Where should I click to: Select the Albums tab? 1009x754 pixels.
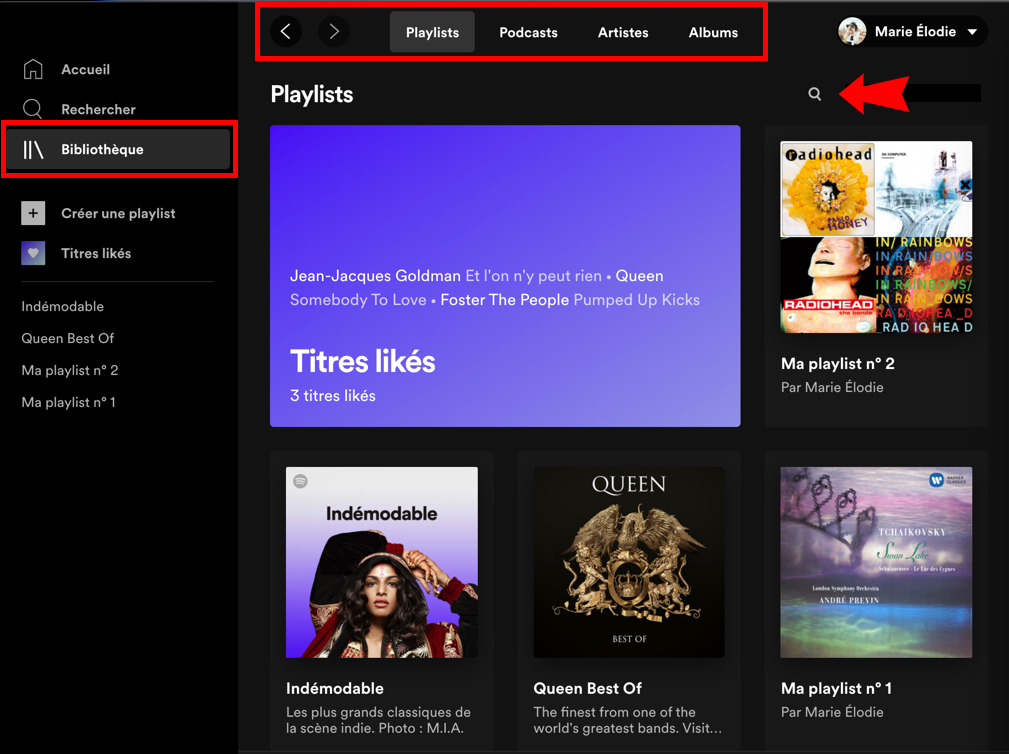click(x=713, y=32)
